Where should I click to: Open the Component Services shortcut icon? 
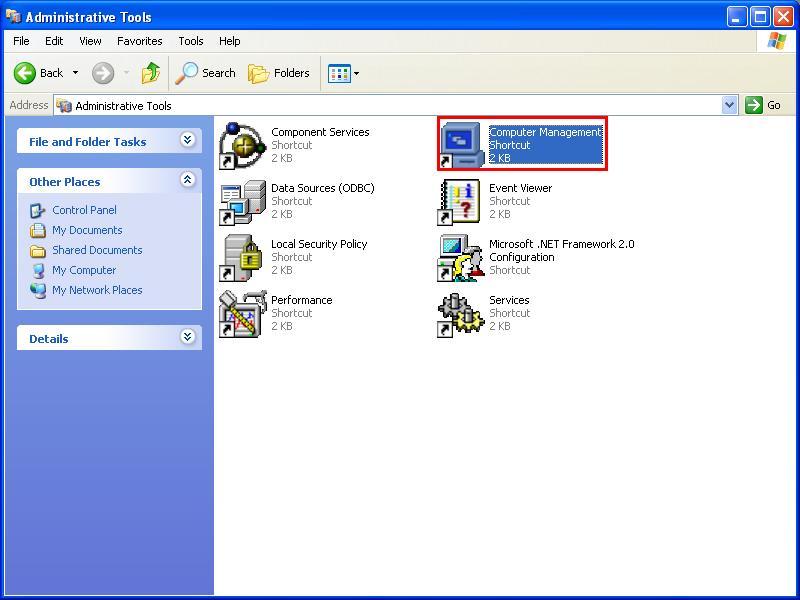click(x=242, y=146)
